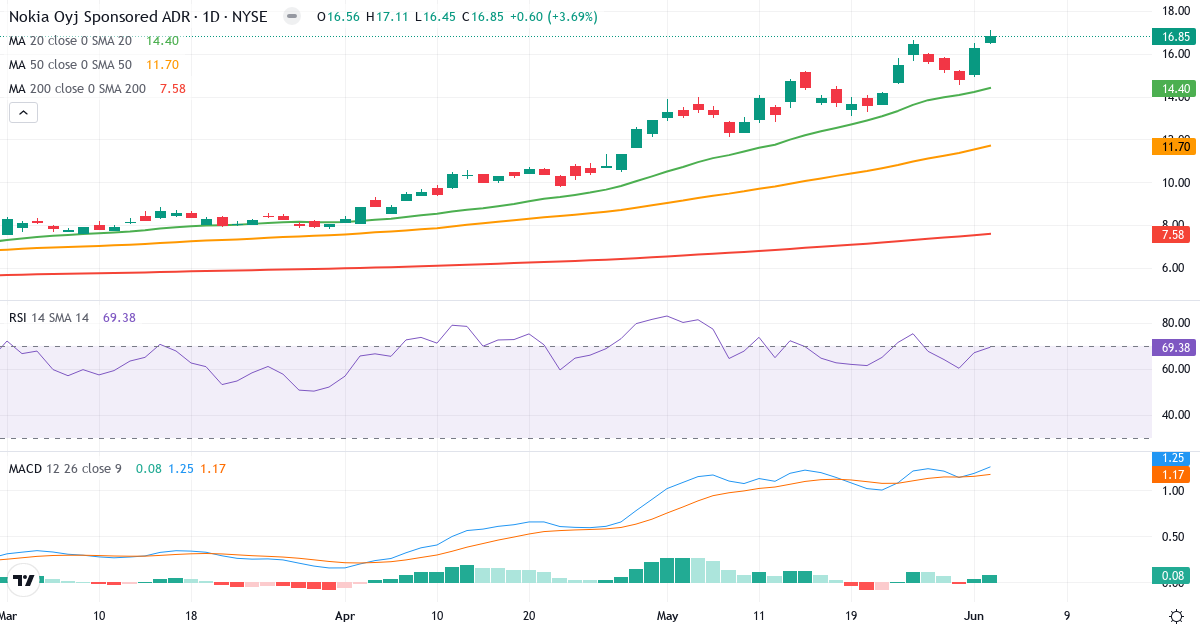Click the 18.00 price axis label
Screen dimensions: 1200x630
coord(1174,11)
